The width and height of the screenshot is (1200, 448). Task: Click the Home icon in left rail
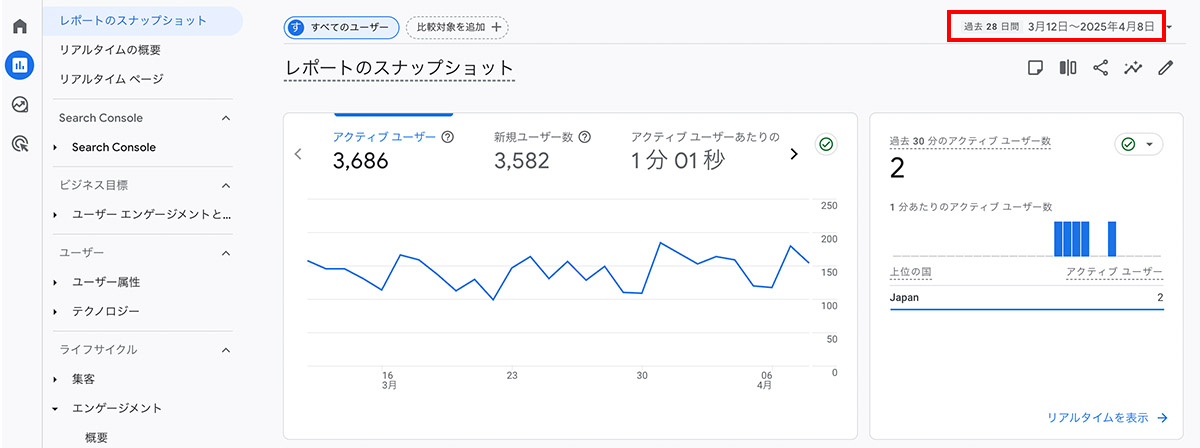(x=20, y=25)
